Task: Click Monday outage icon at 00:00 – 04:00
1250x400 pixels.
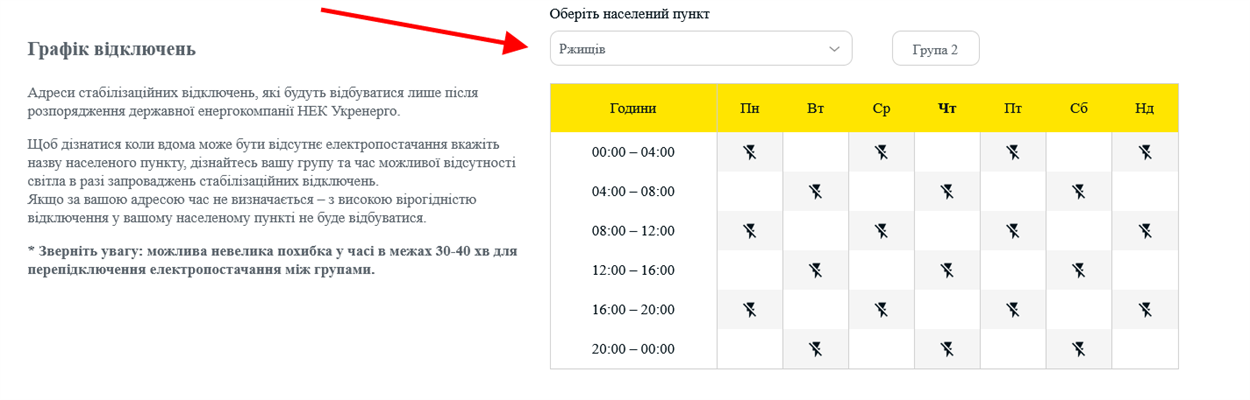Action: pos(750,152)
